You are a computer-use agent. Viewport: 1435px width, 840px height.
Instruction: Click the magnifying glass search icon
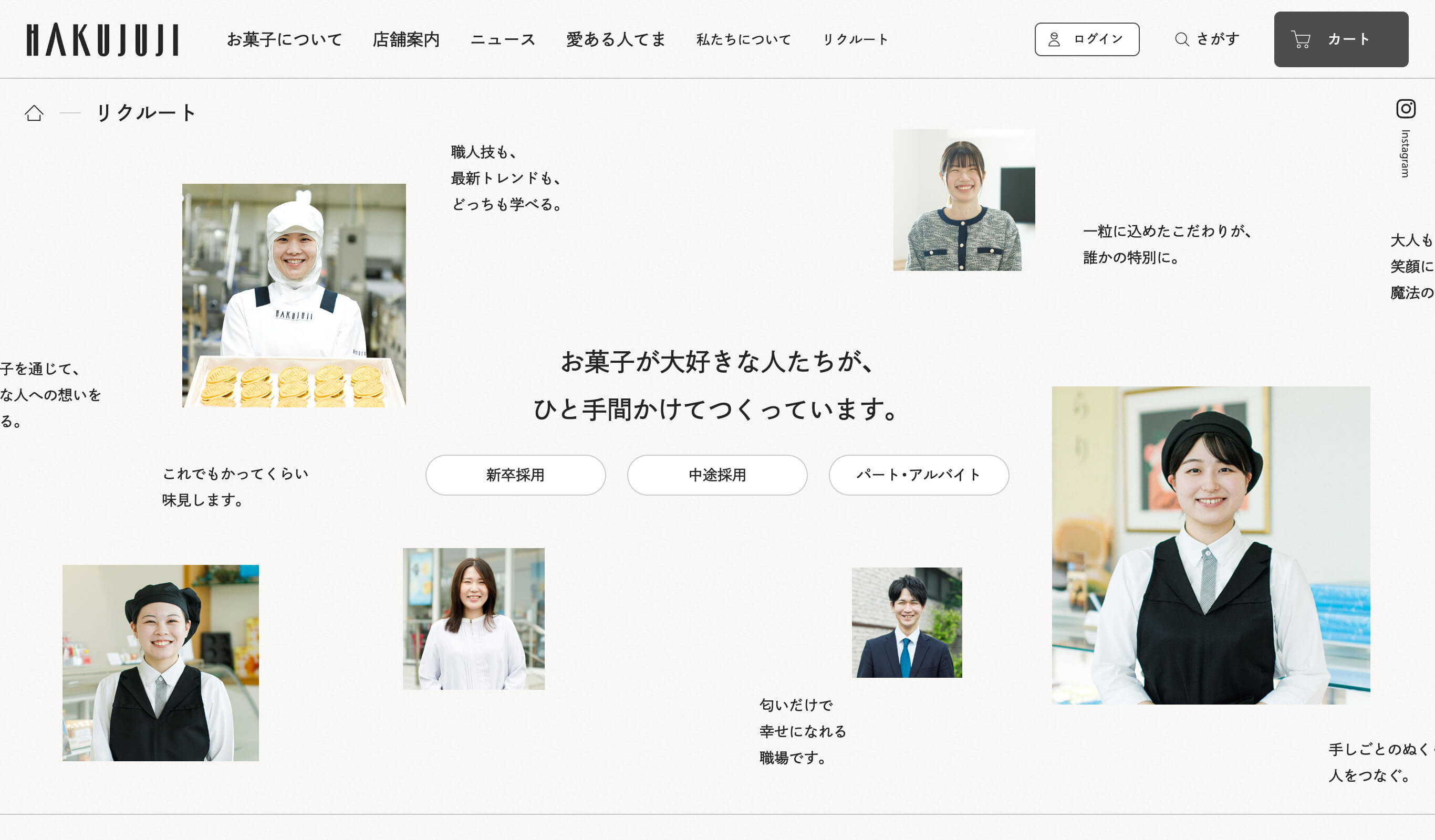[1182, 39]
